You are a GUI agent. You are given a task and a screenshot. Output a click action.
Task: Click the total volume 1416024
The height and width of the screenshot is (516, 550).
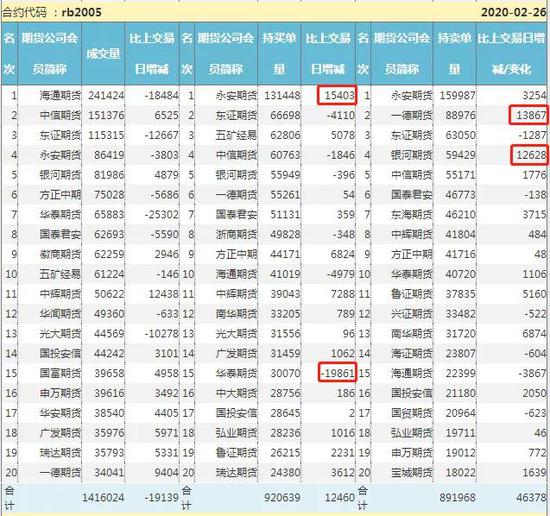103,498
